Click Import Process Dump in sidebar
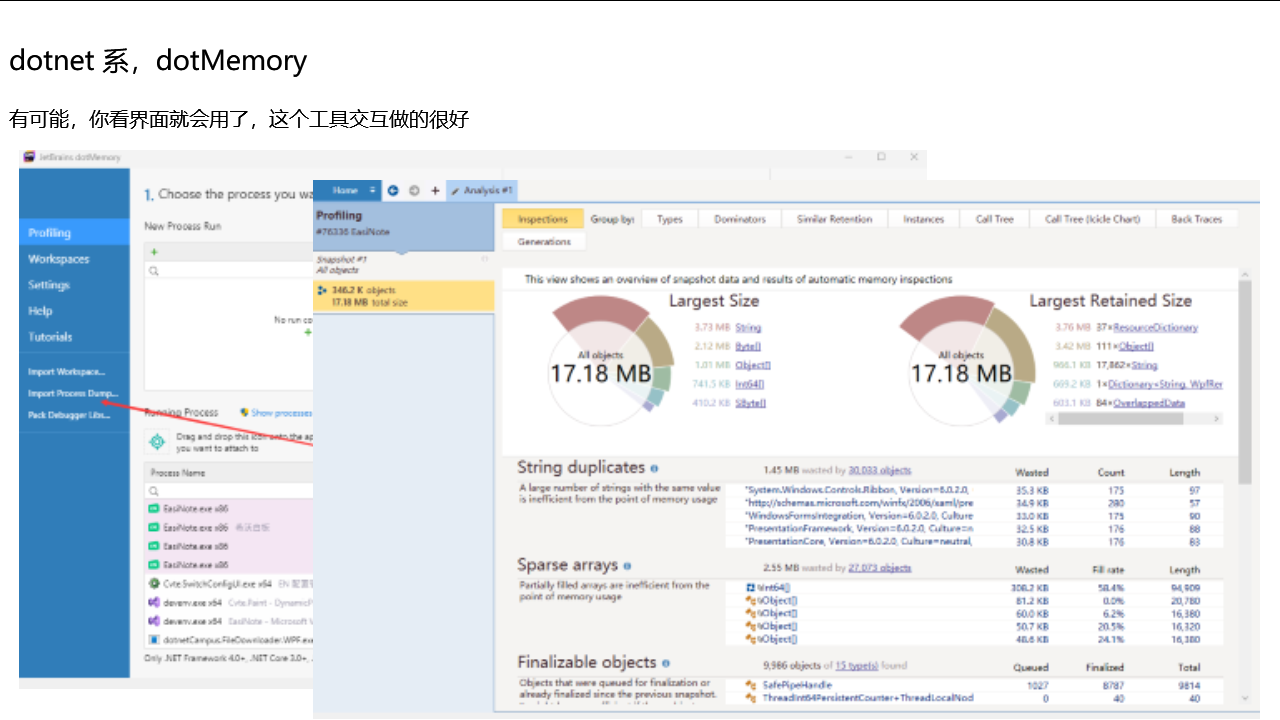 (72, 393)
